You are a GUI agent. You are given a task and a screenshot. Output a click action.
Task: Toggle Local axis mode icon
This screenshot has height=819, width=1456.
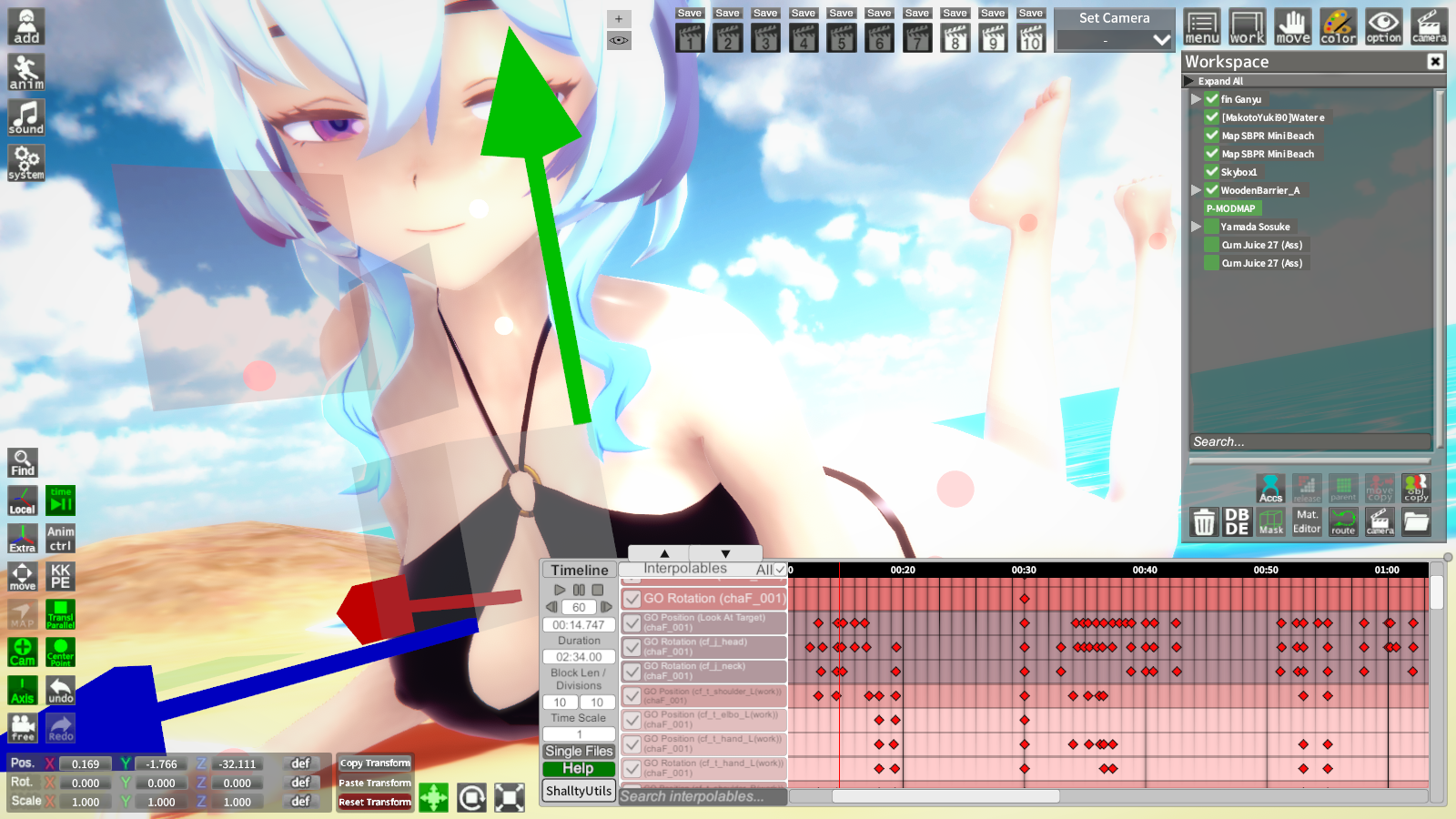pos(23,500)
